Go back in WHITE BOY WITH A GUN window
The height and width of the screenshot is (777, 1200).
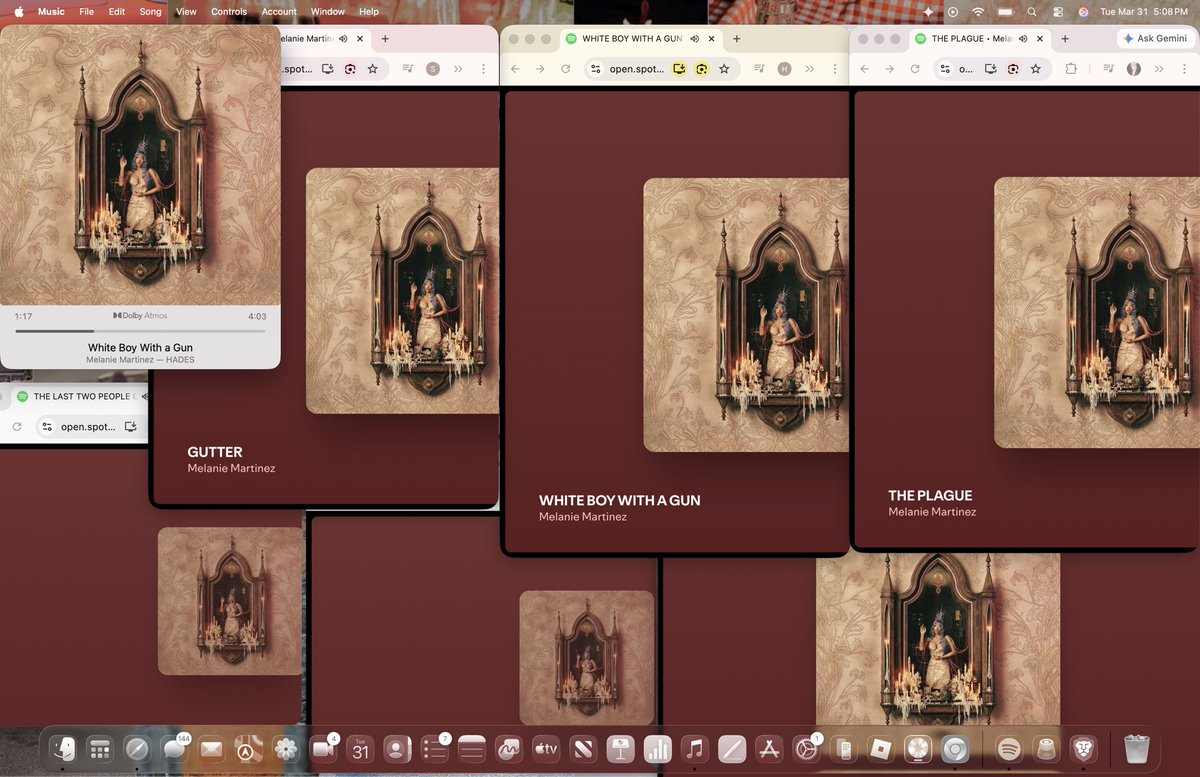pos(516,69)
